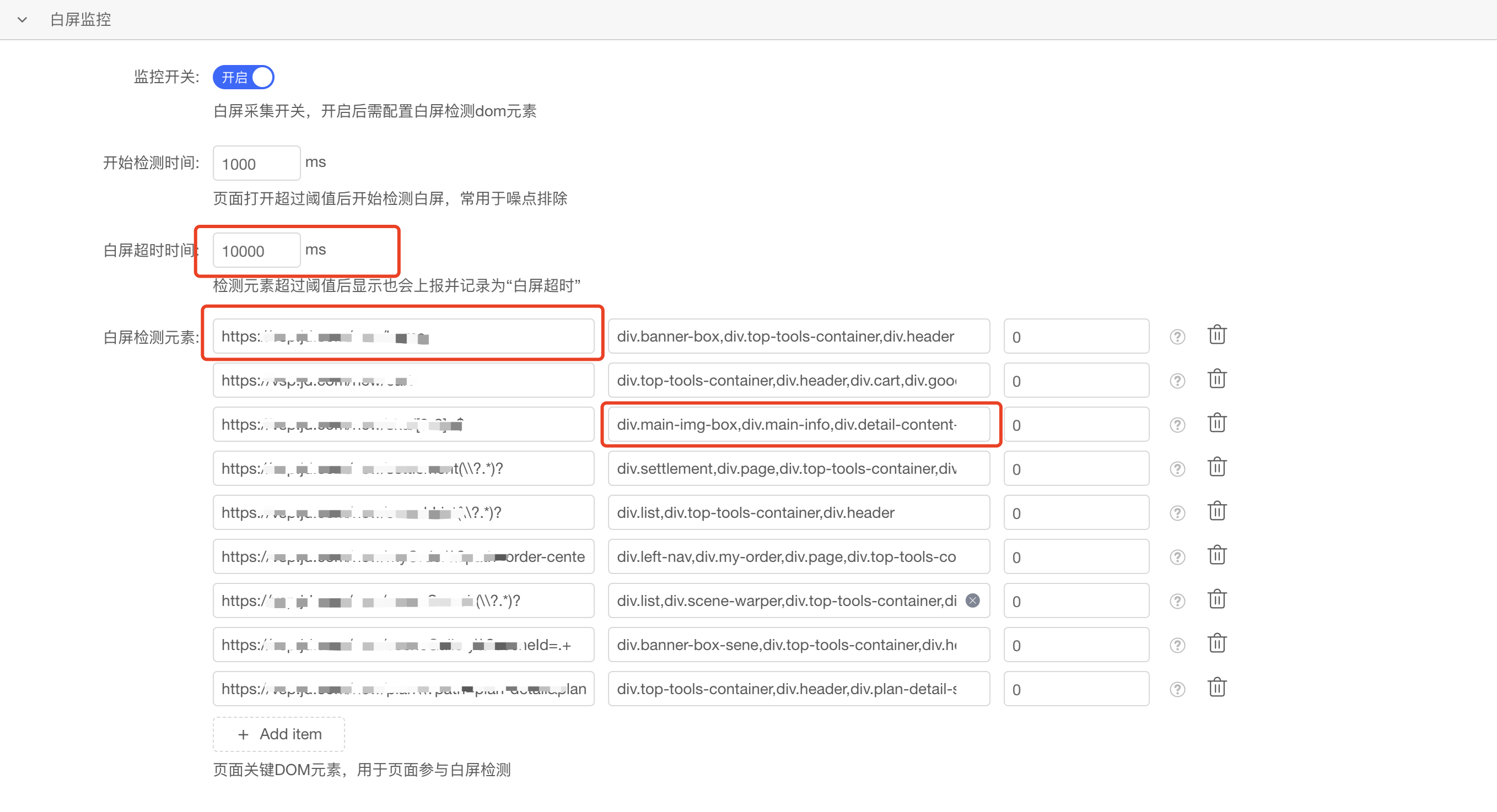The width and height of the screenshot is (1497, 812).
Task: Open help for div.top-tools-container,div.header,div.cart row
Action: (x=1177, y=381)
